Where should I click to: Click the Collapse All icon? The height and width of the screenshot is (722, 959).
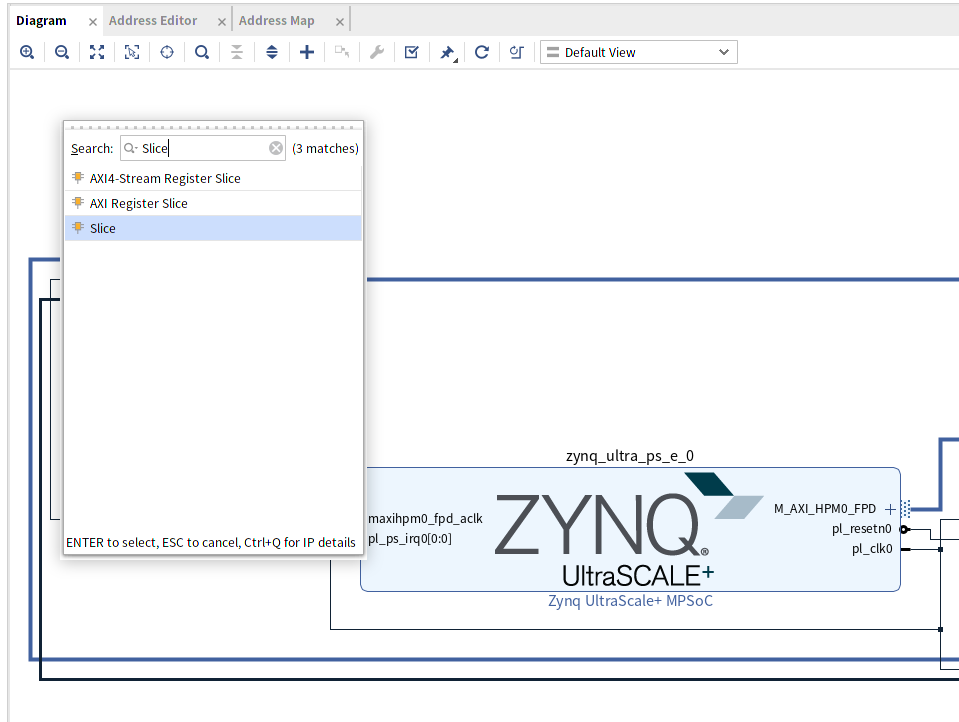pyautogui.click(x=237, y=52)
